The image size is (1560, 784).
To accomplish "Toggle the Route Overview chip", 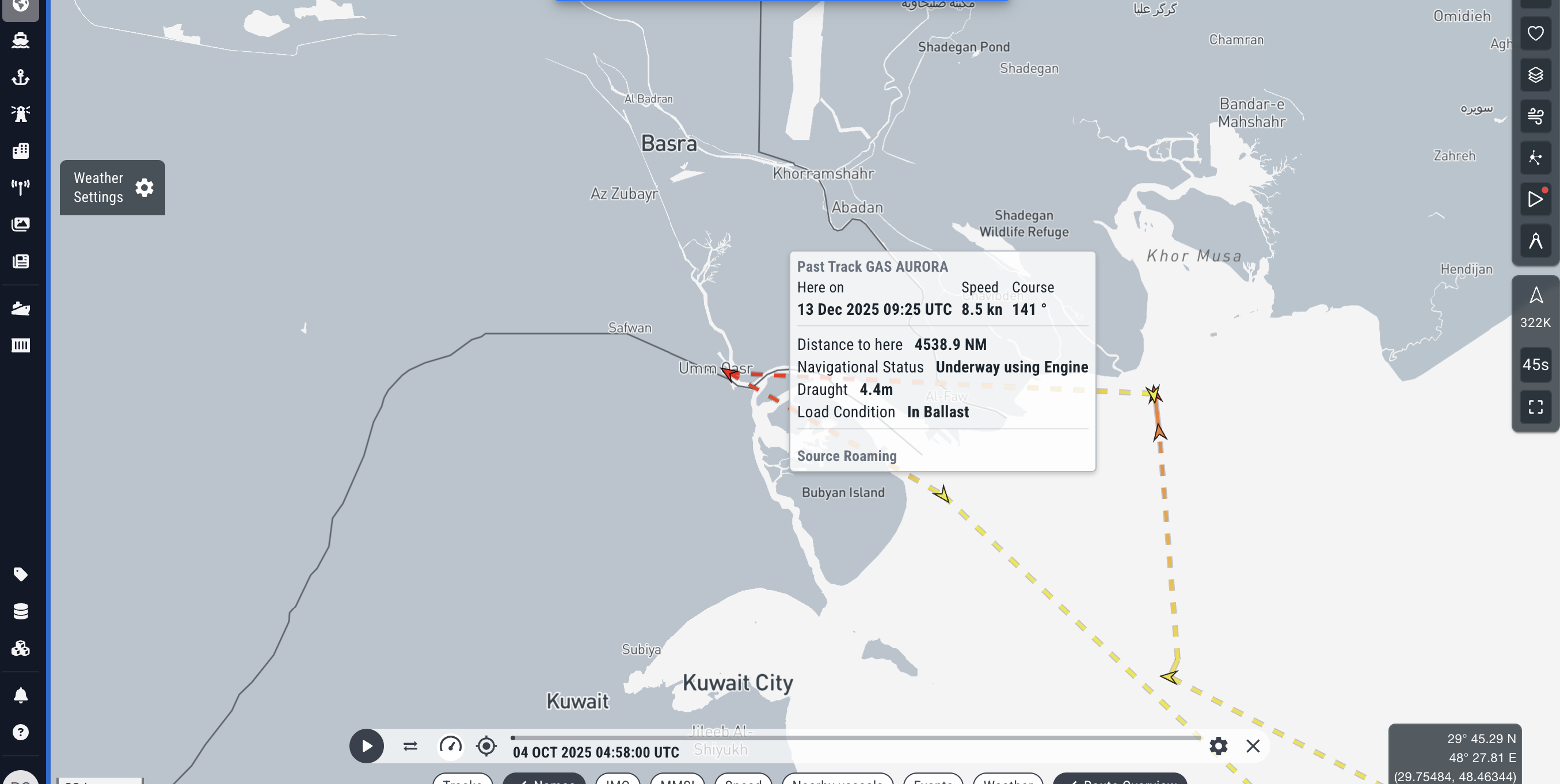I will (1120, 780).
